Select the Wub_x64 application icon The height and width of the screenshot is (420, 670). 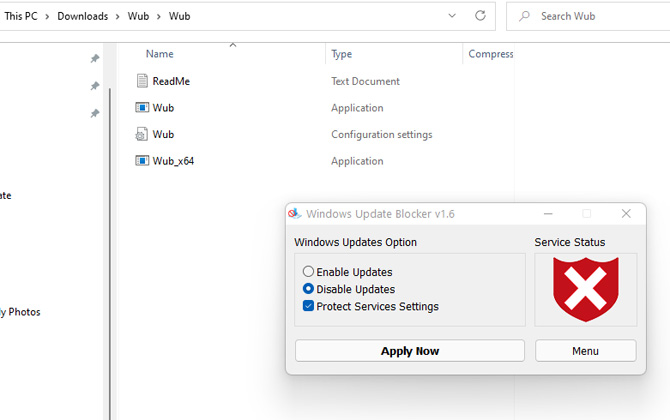click(142, 161)
